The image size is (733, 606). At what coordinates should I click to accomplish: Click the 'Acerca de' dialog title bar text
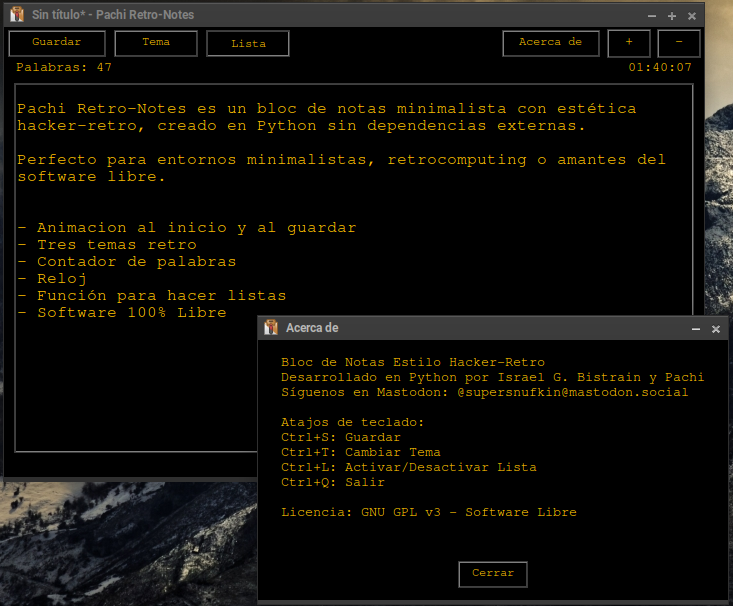pos(312,328)
